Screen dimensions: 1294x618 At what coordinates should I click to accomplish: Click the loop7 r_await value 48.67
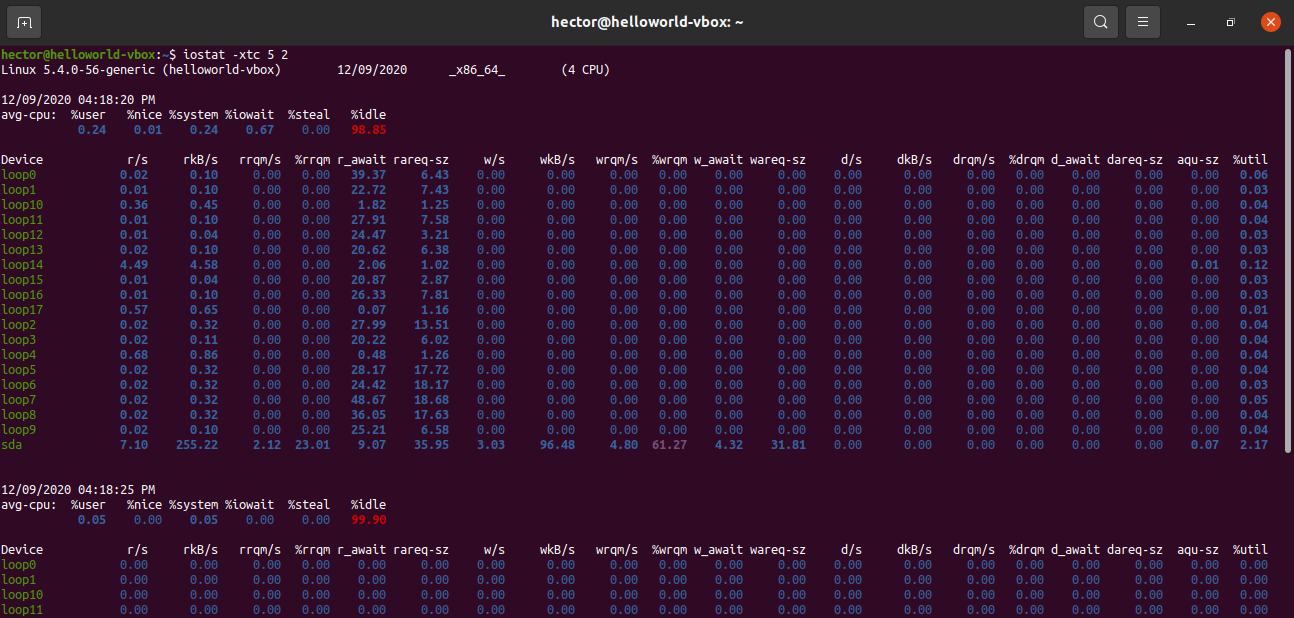click(x=368, y=400)
